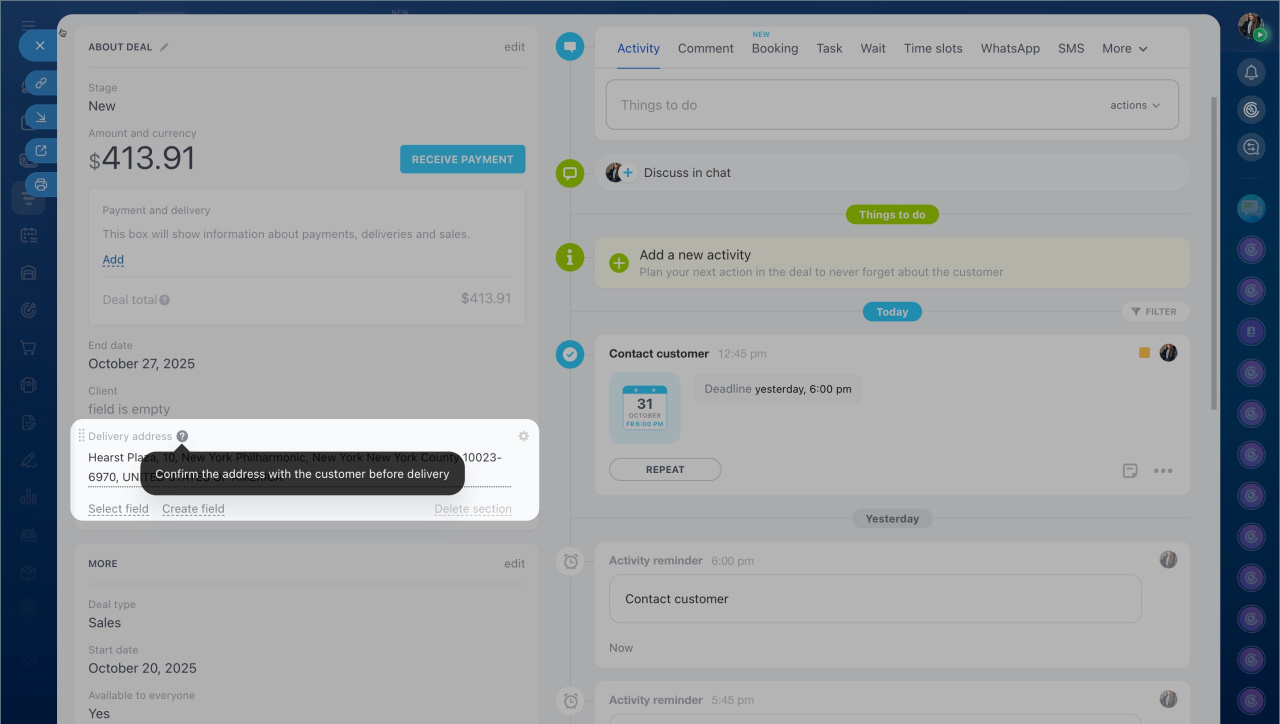Click the print icon in the left panel
Viewport: 1280px width, 724px height.
(x=41, y=184)
